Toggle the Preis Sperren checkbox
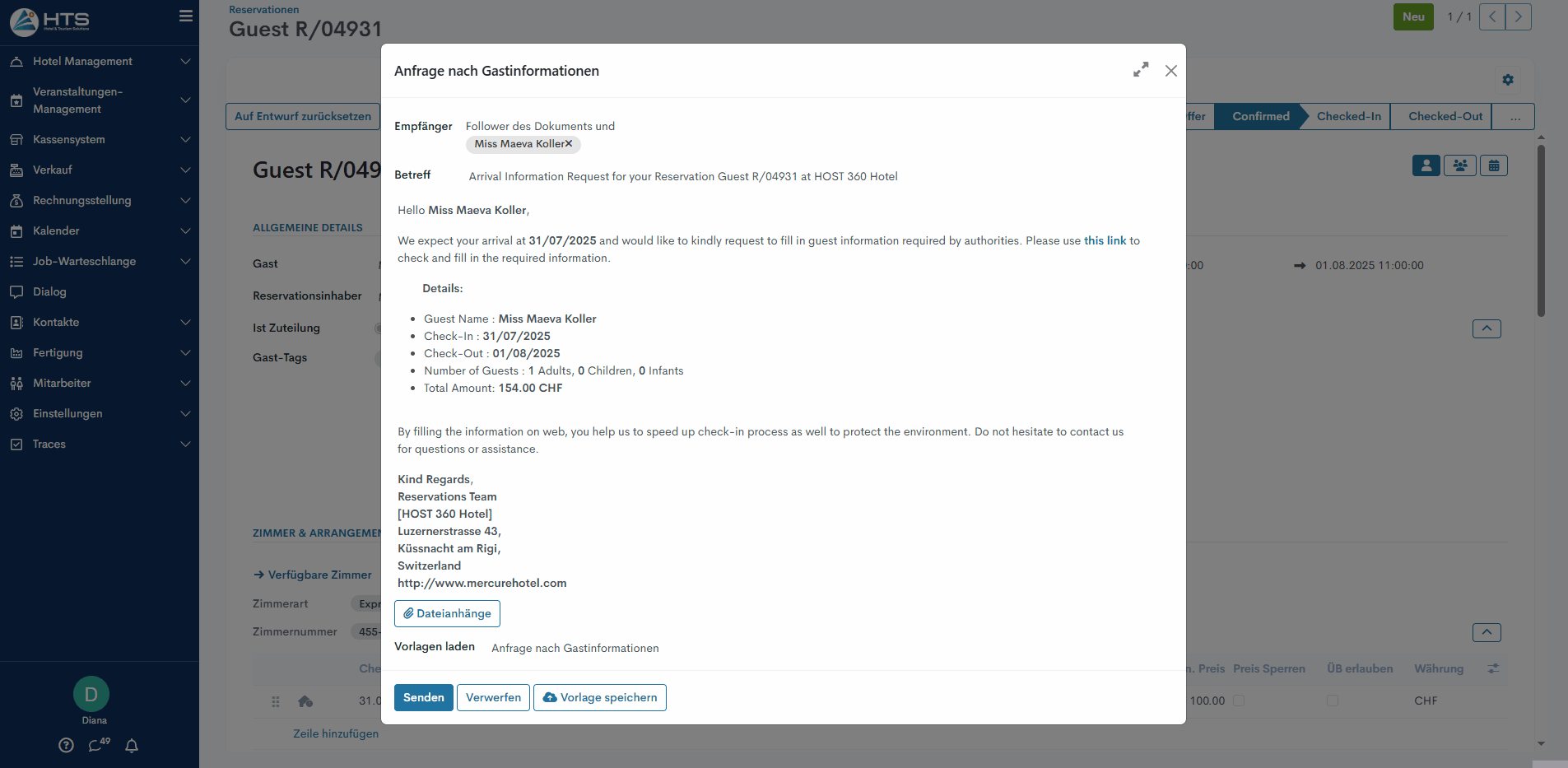Viewport: 1568px width, 768px height. 1239,701
